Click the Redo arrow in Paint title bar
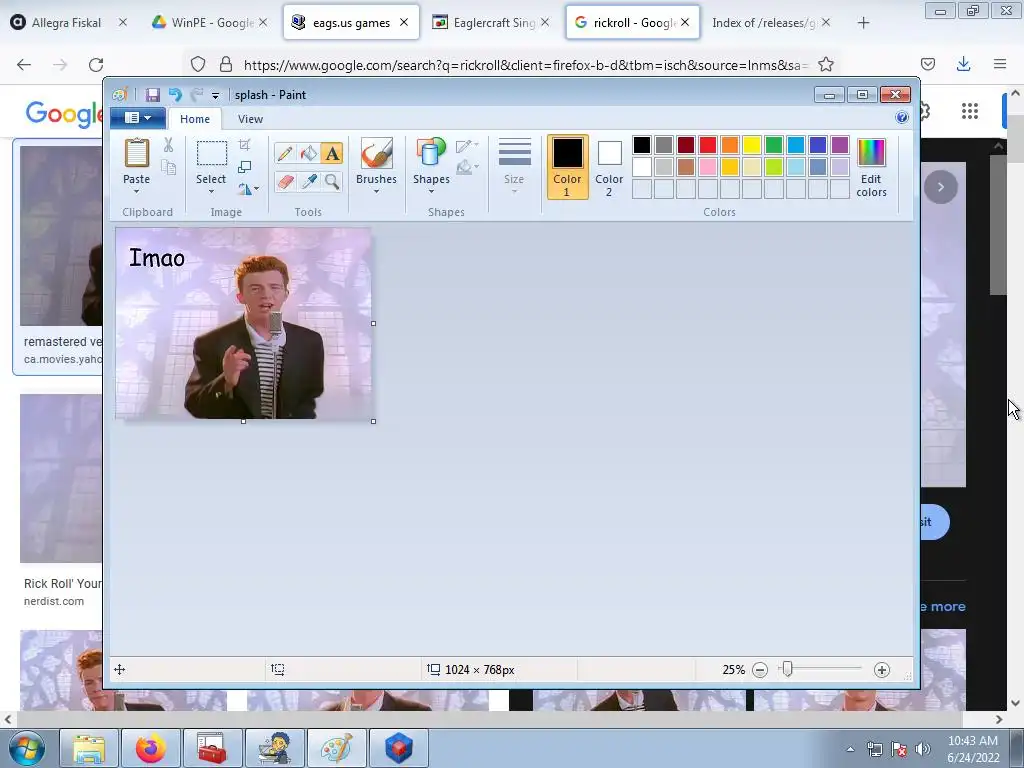The height and width of the screenshot is (768, 1024). coord(196,95)
